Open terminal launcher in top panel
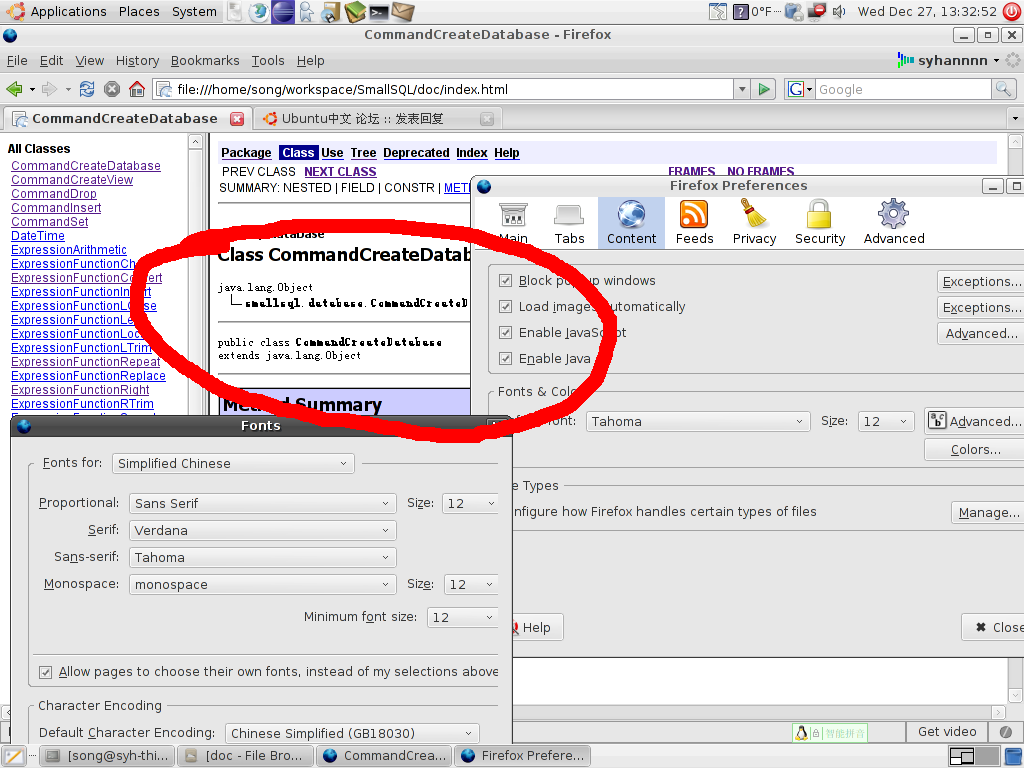The width and height of the screenshot is (1024, 768). point(379,12)
